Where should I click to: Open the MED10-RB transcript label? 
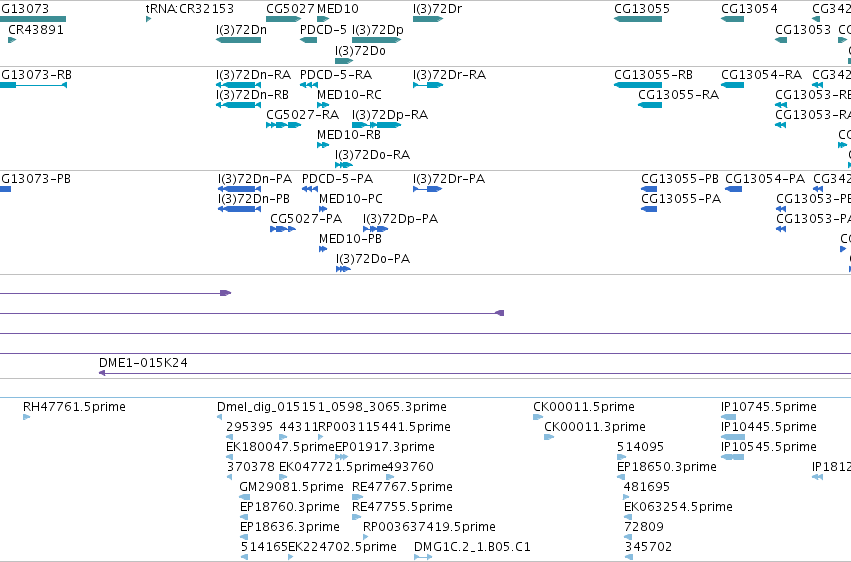click(x=349, y=135)
